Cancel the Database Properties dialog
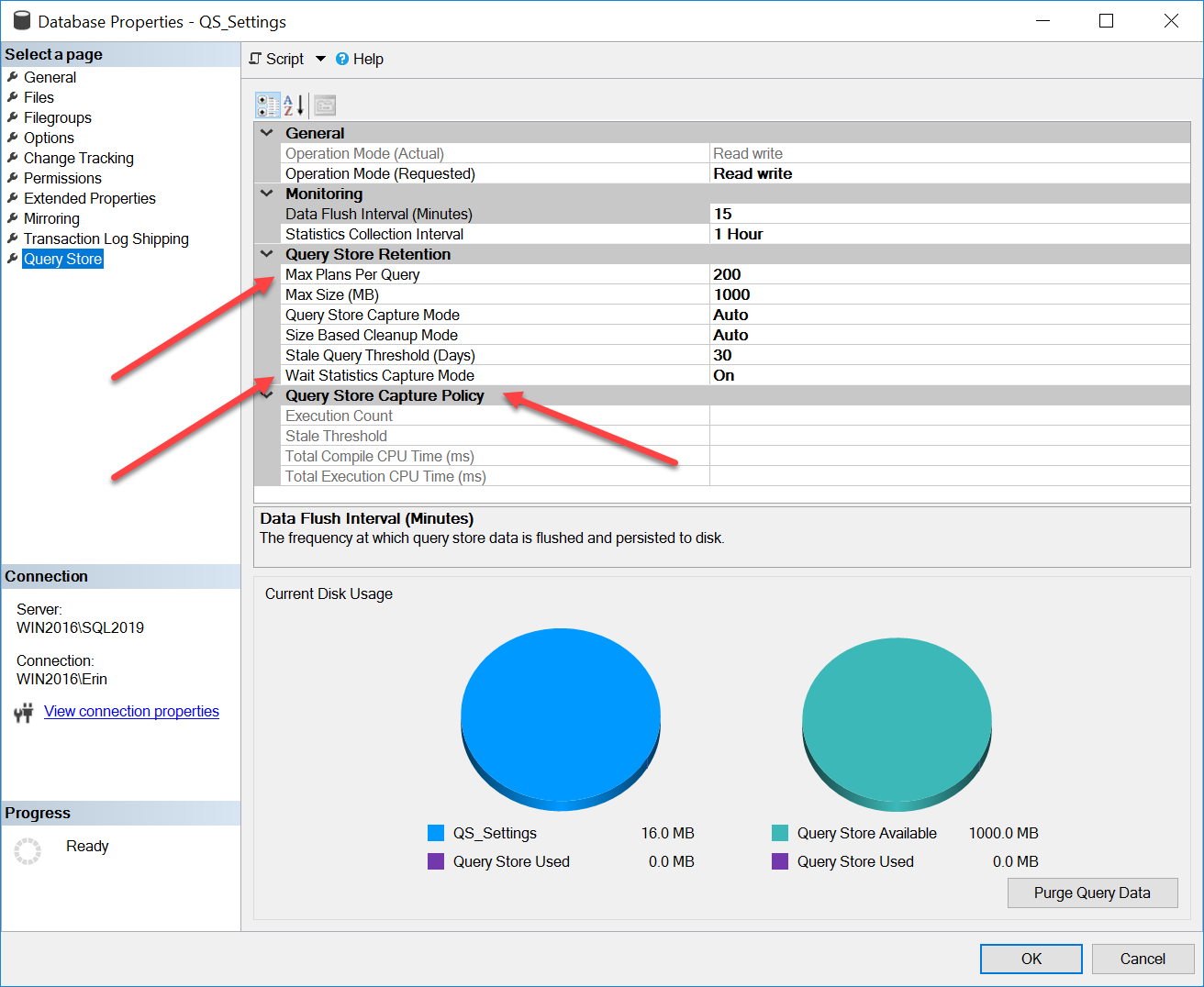 point(1143,959)
